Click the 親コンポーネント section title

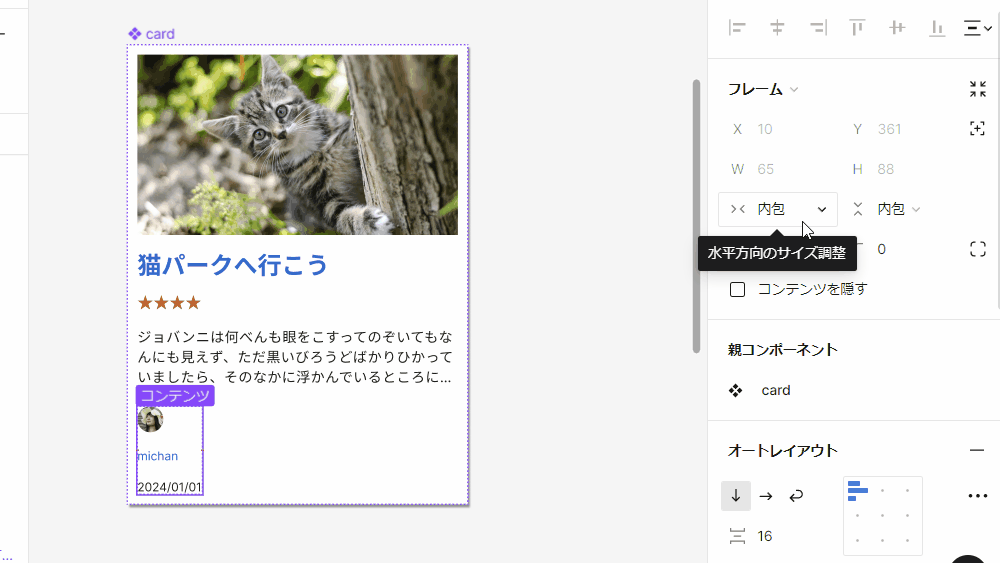point(783,350)
